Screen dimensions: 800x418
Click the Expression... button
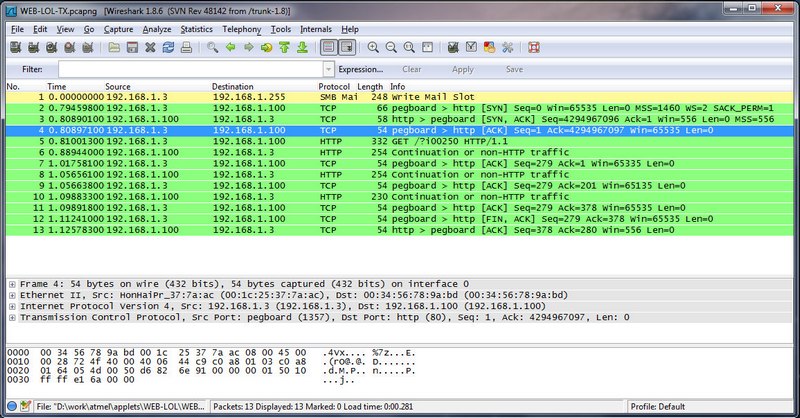361,70
